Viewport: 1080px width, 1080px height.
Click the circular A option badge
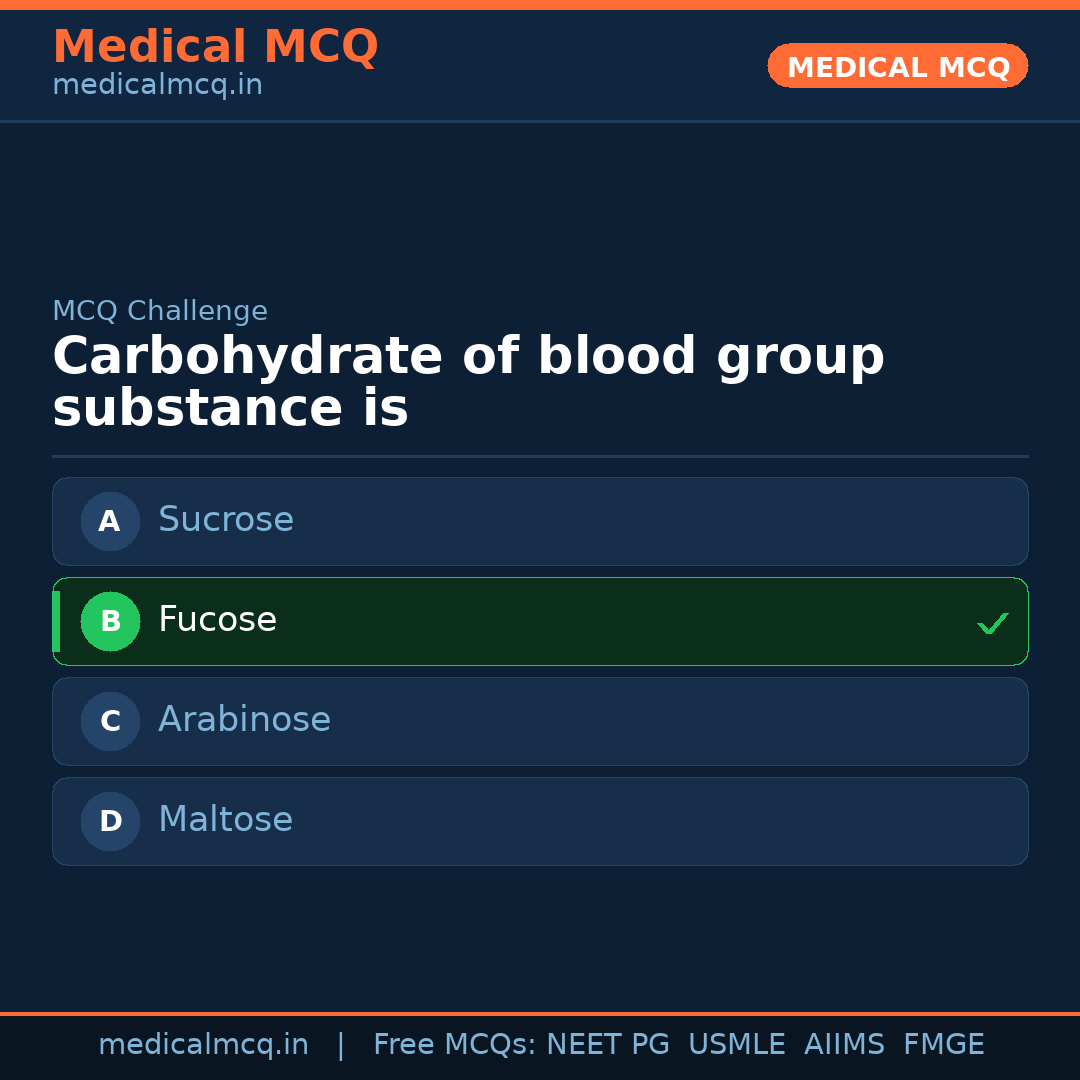[x=110, y=521]
